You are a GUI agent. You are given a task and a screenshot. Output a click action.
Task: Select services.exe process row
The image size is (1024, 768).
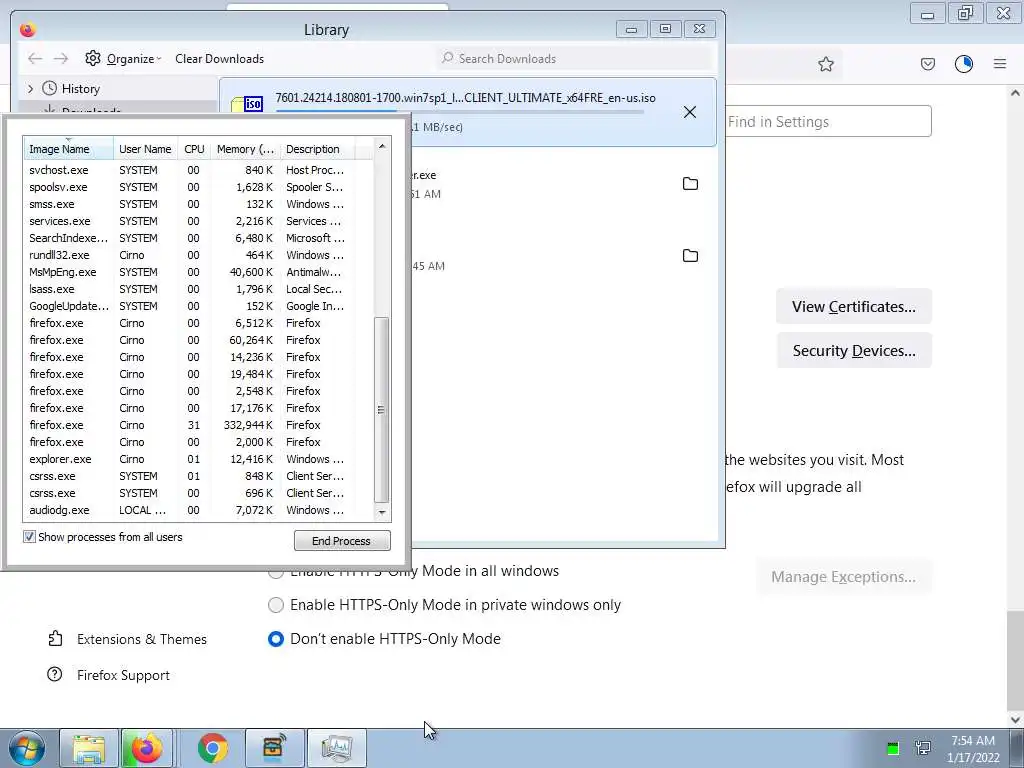(x=198, y=221)
